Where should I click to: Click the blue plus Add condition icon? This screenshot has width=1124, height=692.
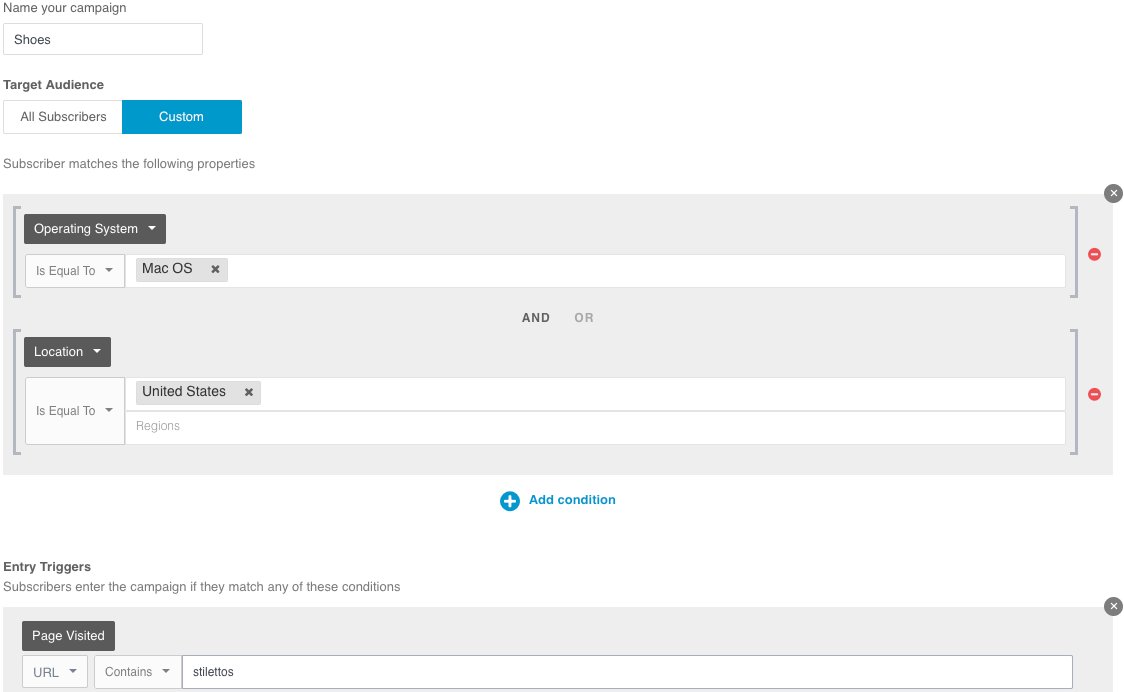coord(510,501)
